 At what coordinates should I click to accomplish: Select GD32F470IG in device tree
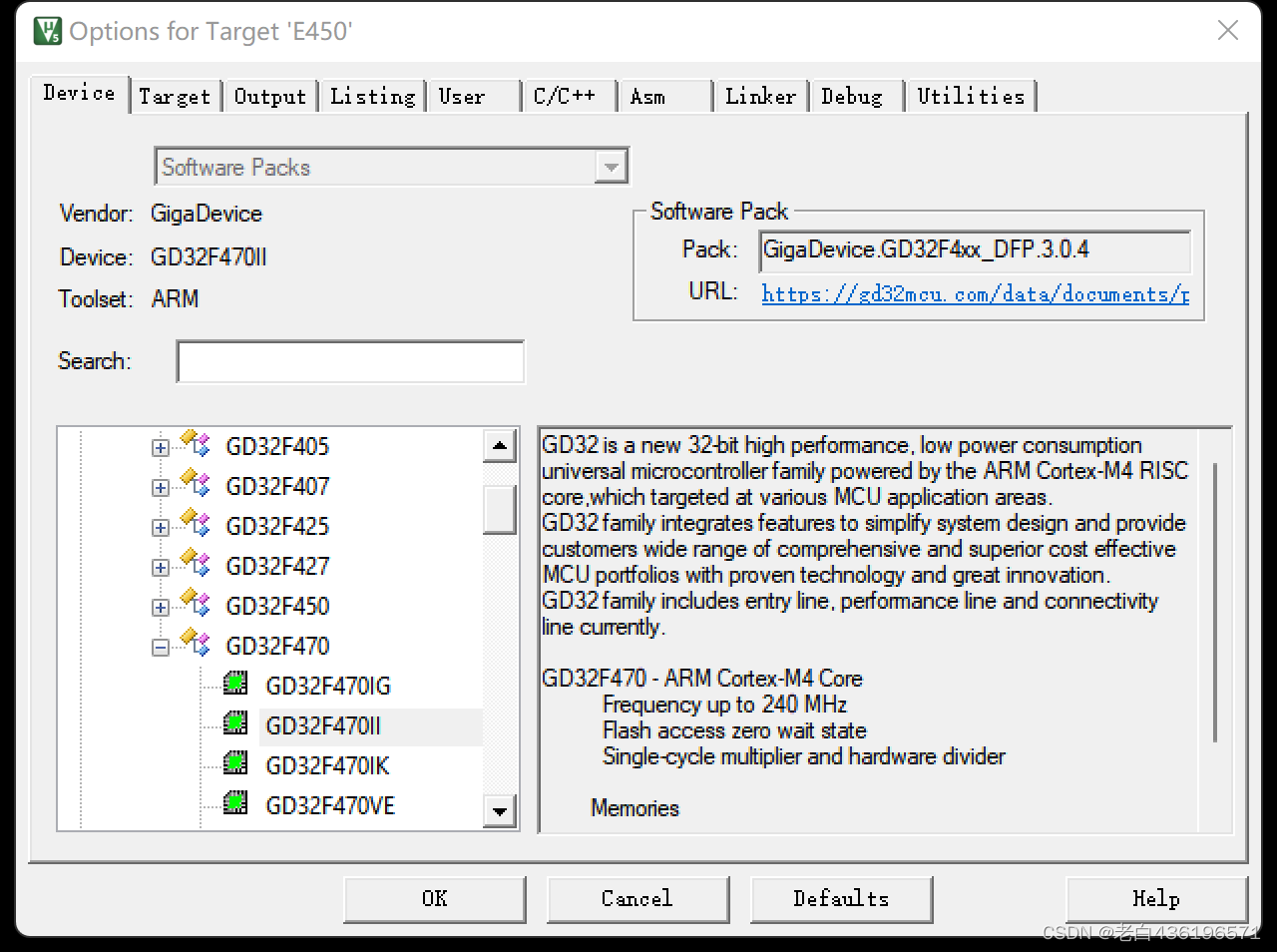(x=328, y=686)
